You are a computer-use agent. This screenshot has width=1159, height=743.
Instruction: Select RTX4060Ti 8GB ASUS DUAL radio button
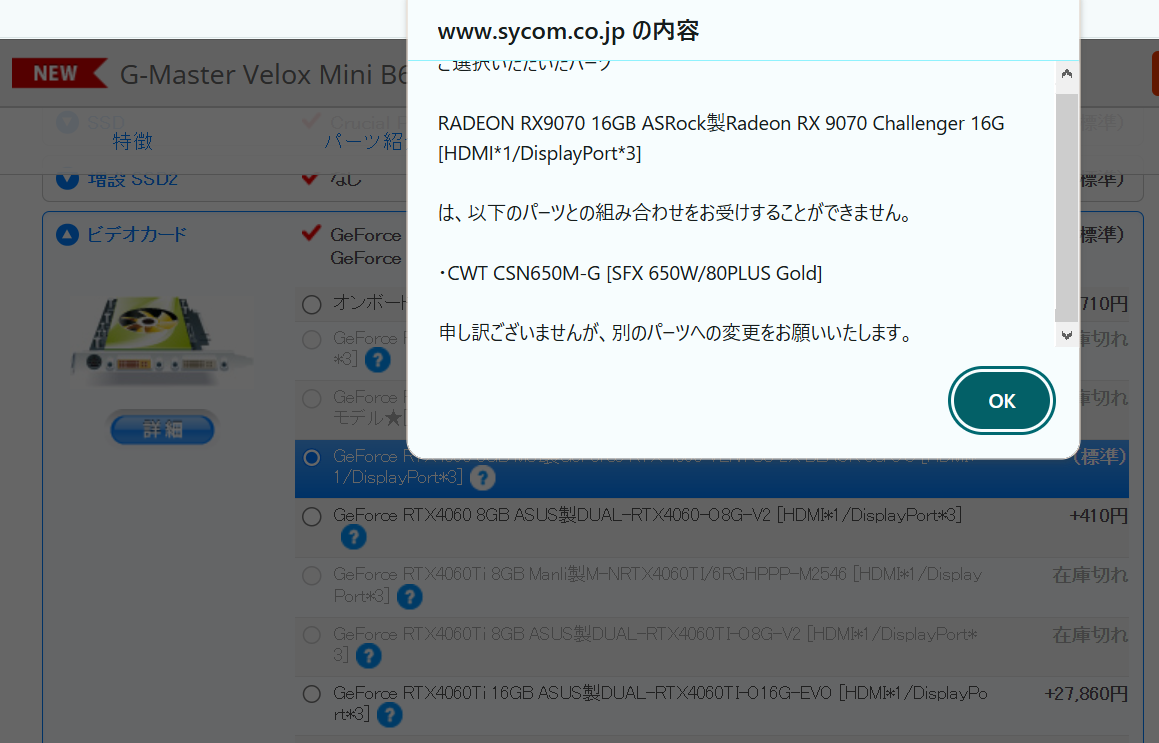pyautogui.click(x=312, y=635)
